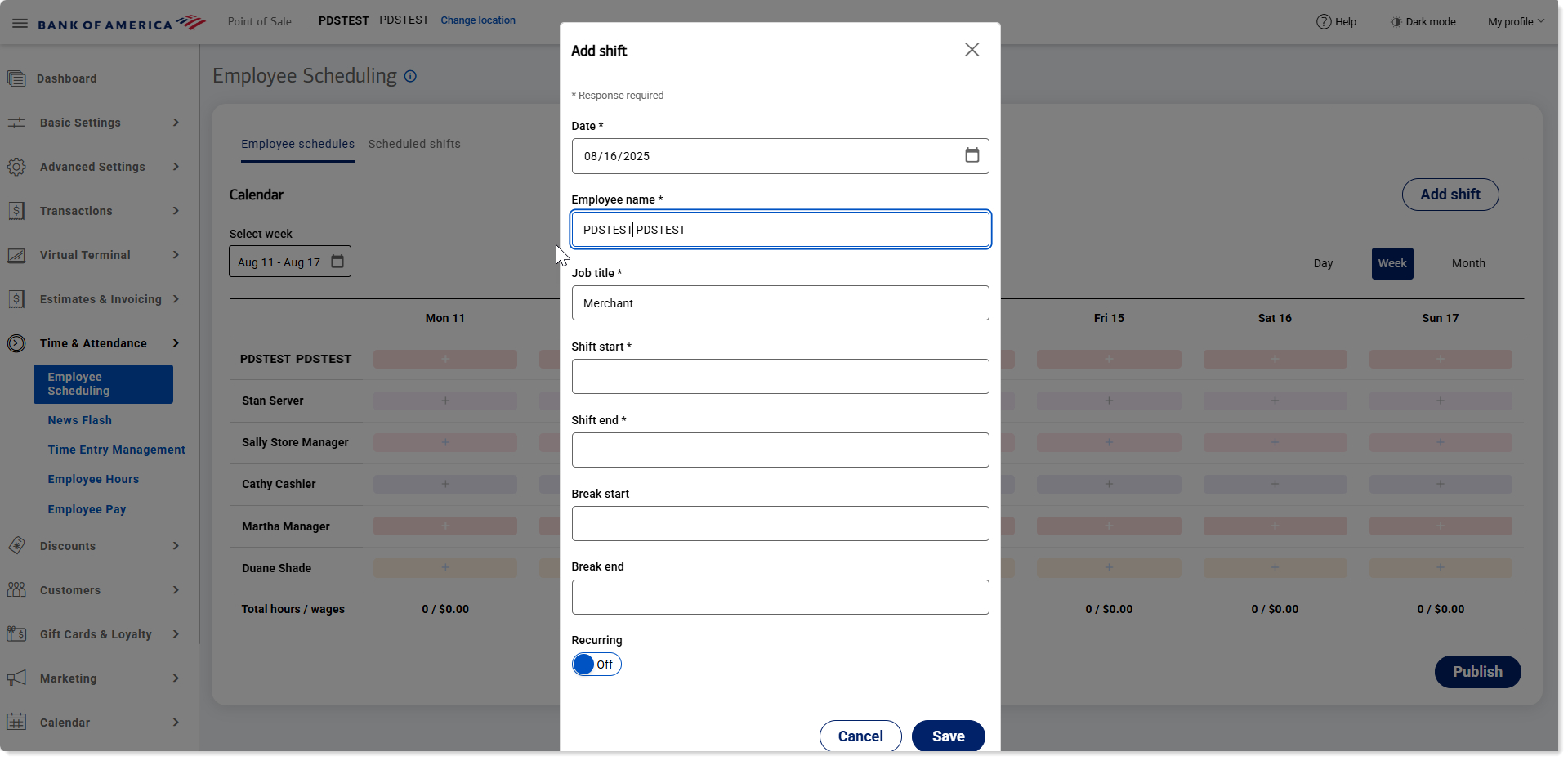Switch to the Scheduled shifts tab
This screenshot has height=761, width=1568.
(414, 144)
